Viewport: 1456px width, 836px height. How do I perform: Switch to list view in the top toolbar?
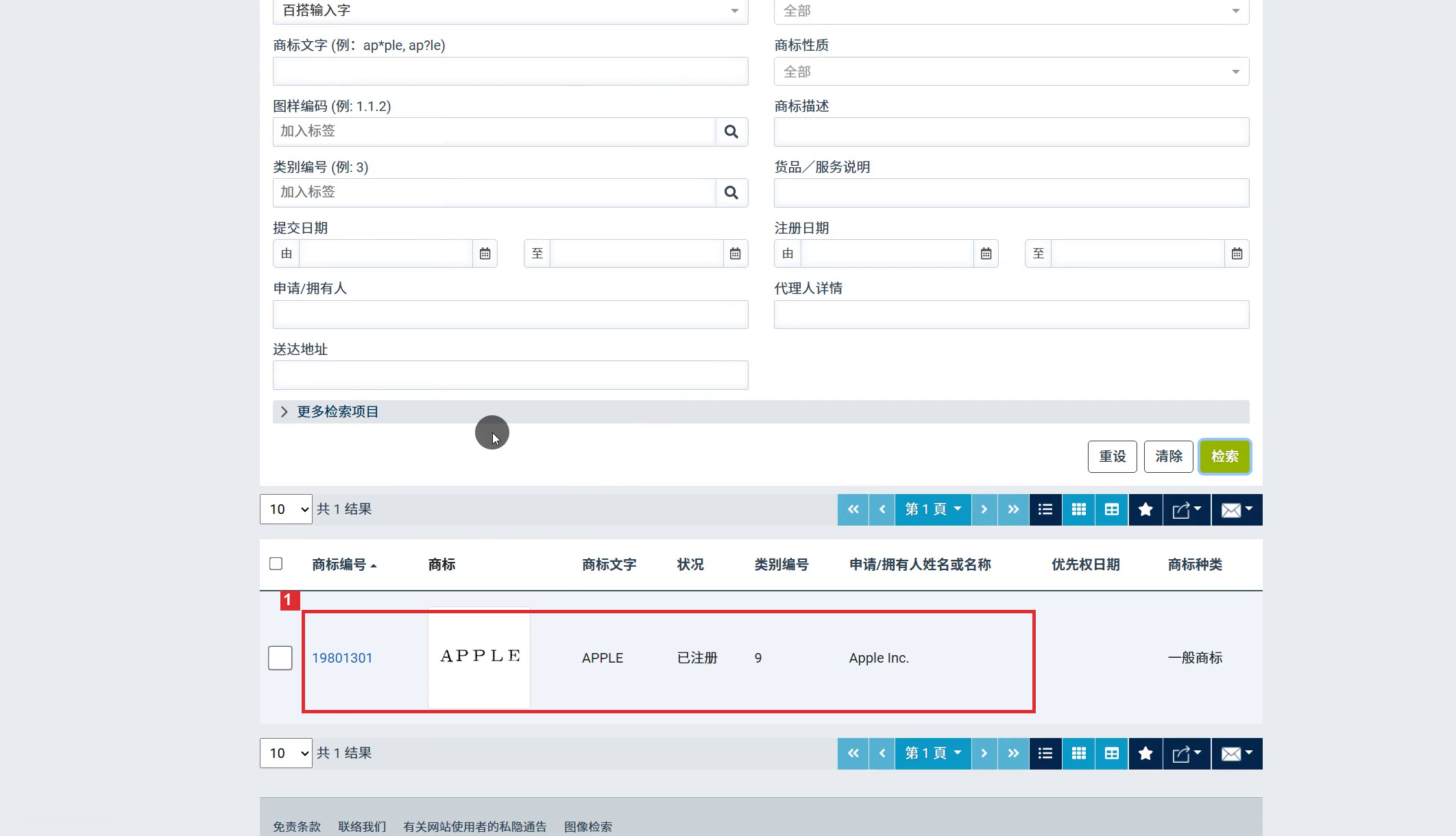tap(1045, 510)
